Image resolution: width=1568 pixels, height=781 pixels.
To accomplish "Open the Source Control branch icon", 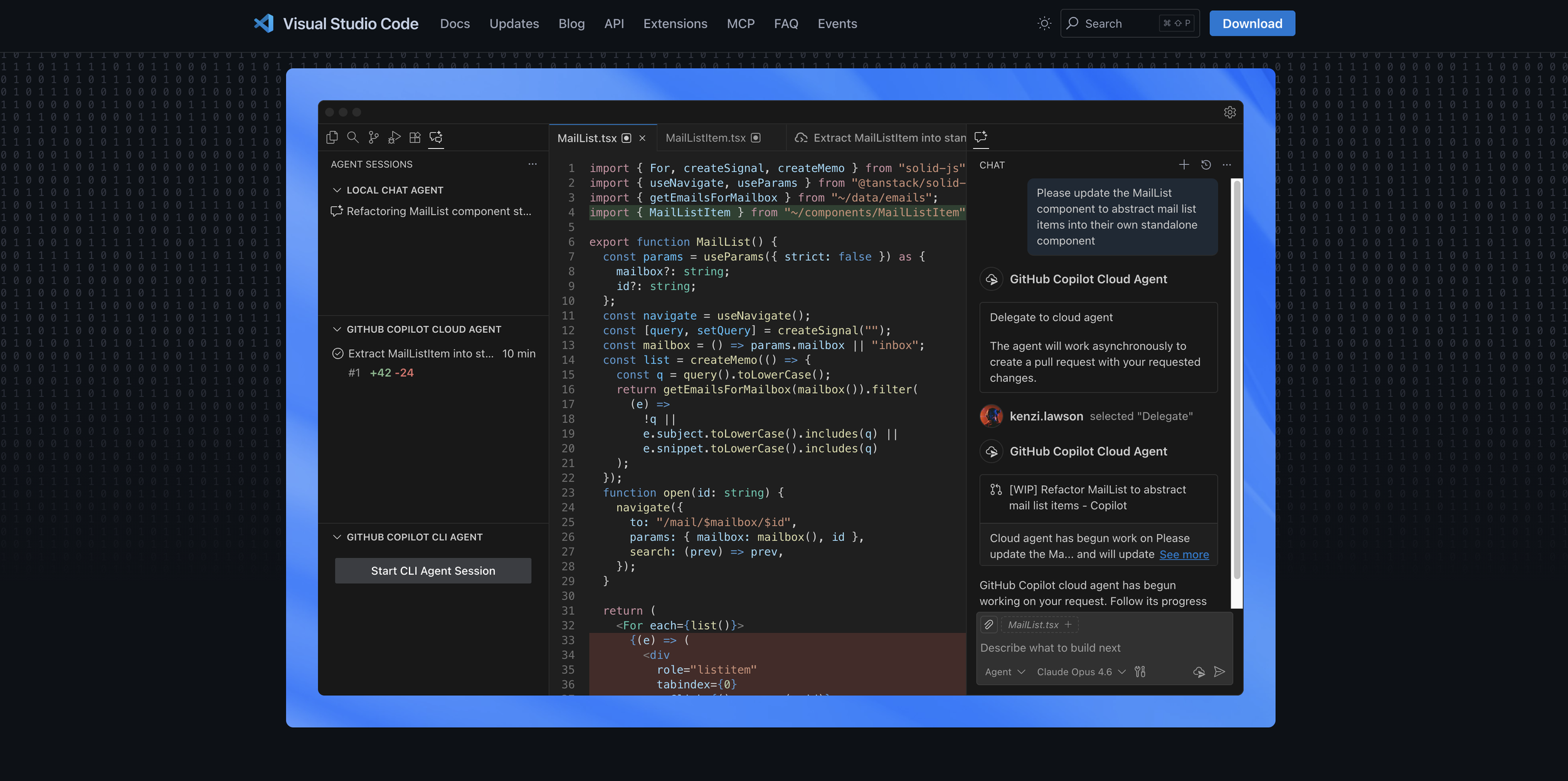I will (x=374, y=137).
